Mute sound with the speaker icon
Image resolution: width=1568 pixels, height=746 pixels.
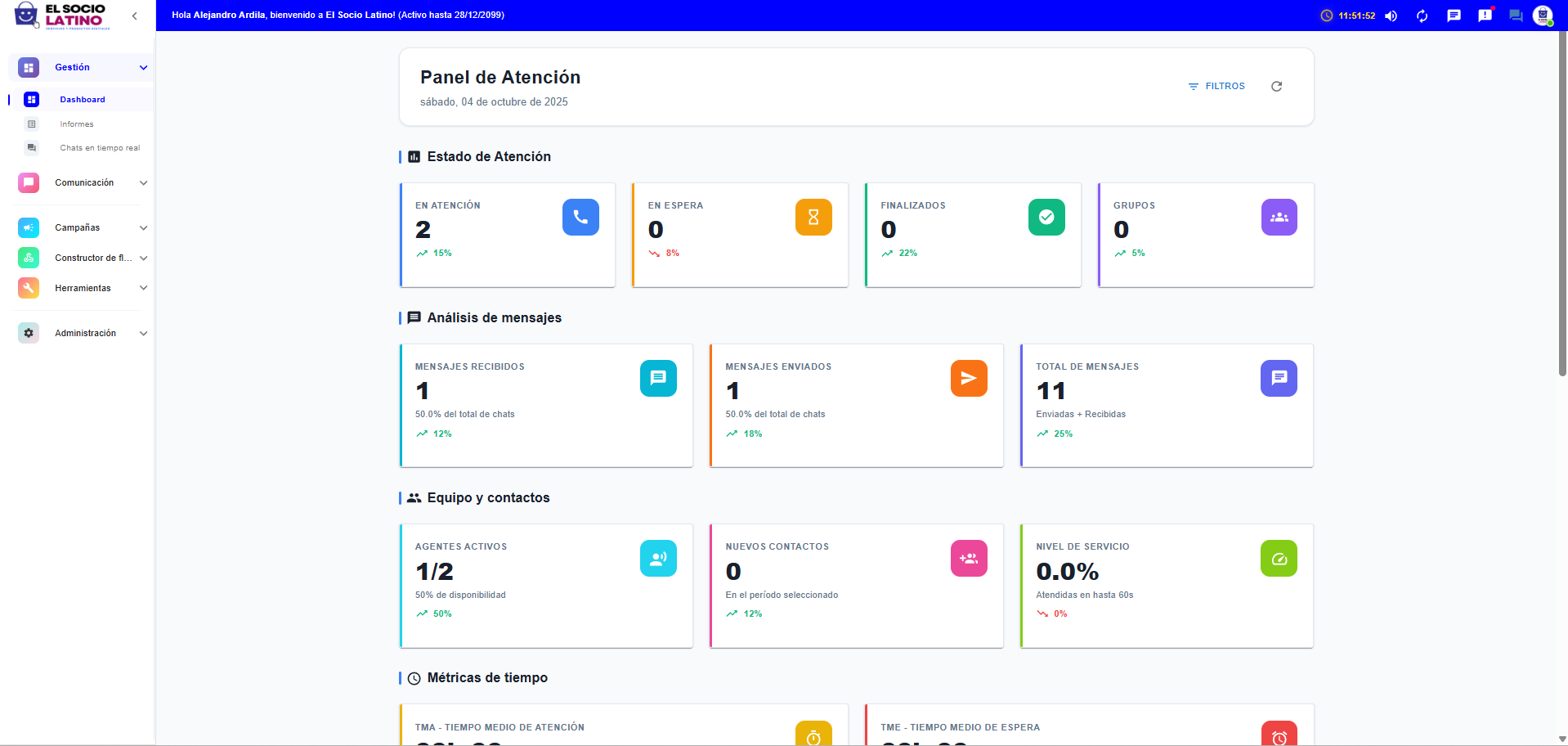tap(1391, 16)
